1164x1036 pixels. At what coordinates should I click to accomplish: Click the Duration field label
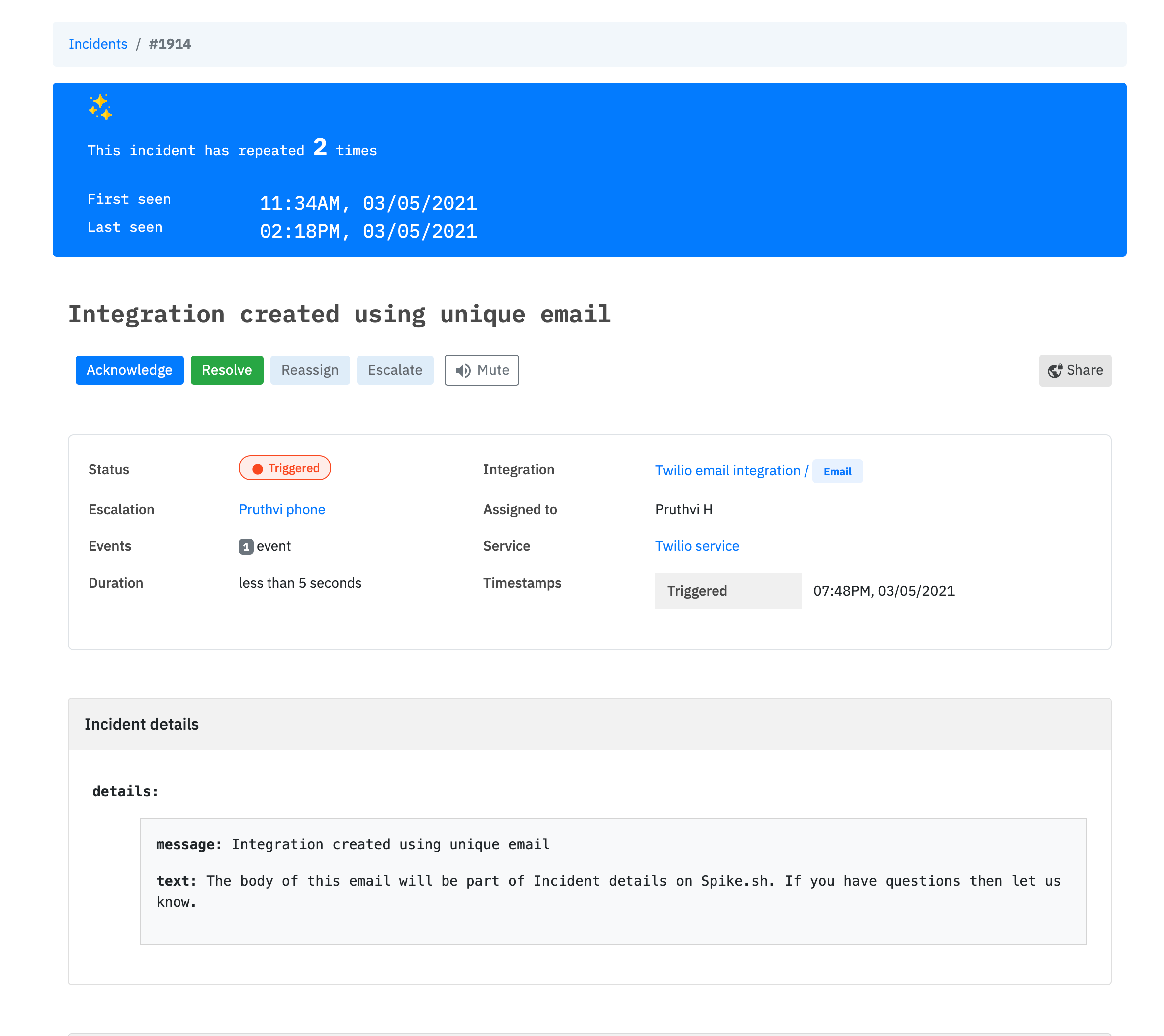pos(115,583)
